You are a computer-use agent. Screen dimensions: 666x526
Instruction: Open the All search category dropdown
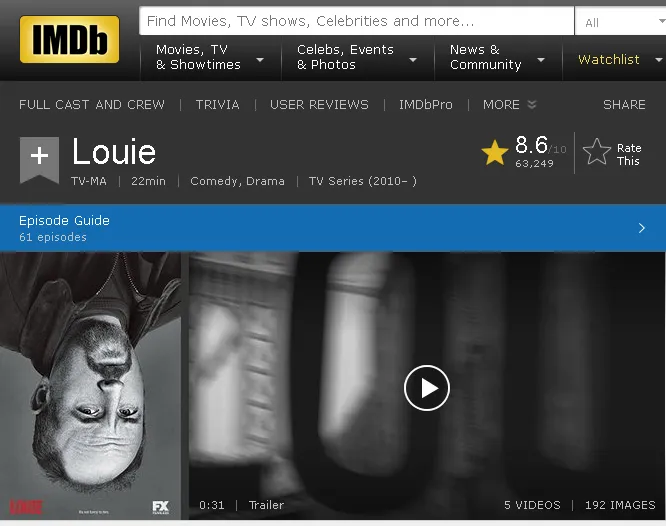(621, 22)
